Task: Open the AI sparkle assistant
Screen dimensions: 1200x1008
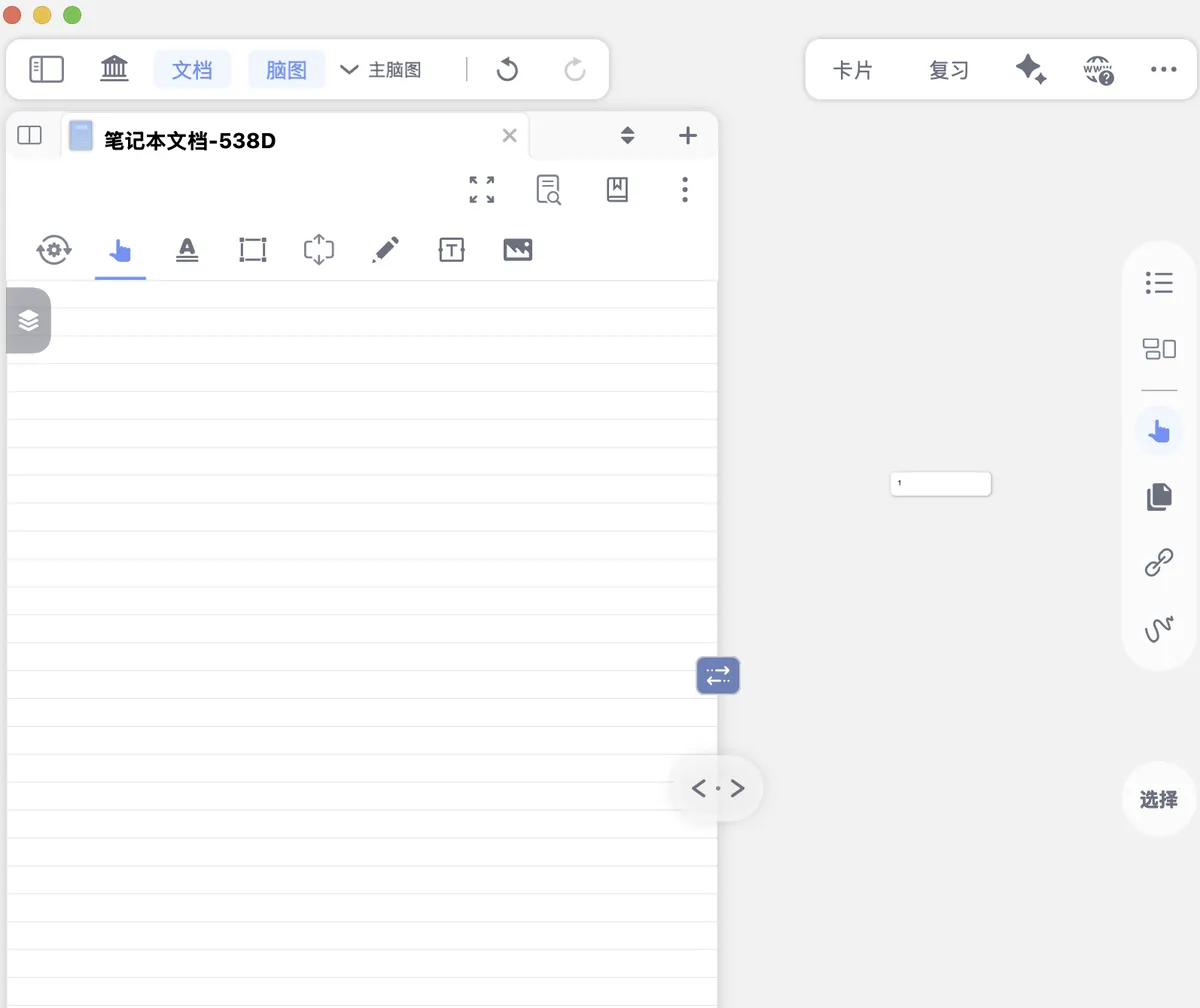Action: (x=1031, y=69)
